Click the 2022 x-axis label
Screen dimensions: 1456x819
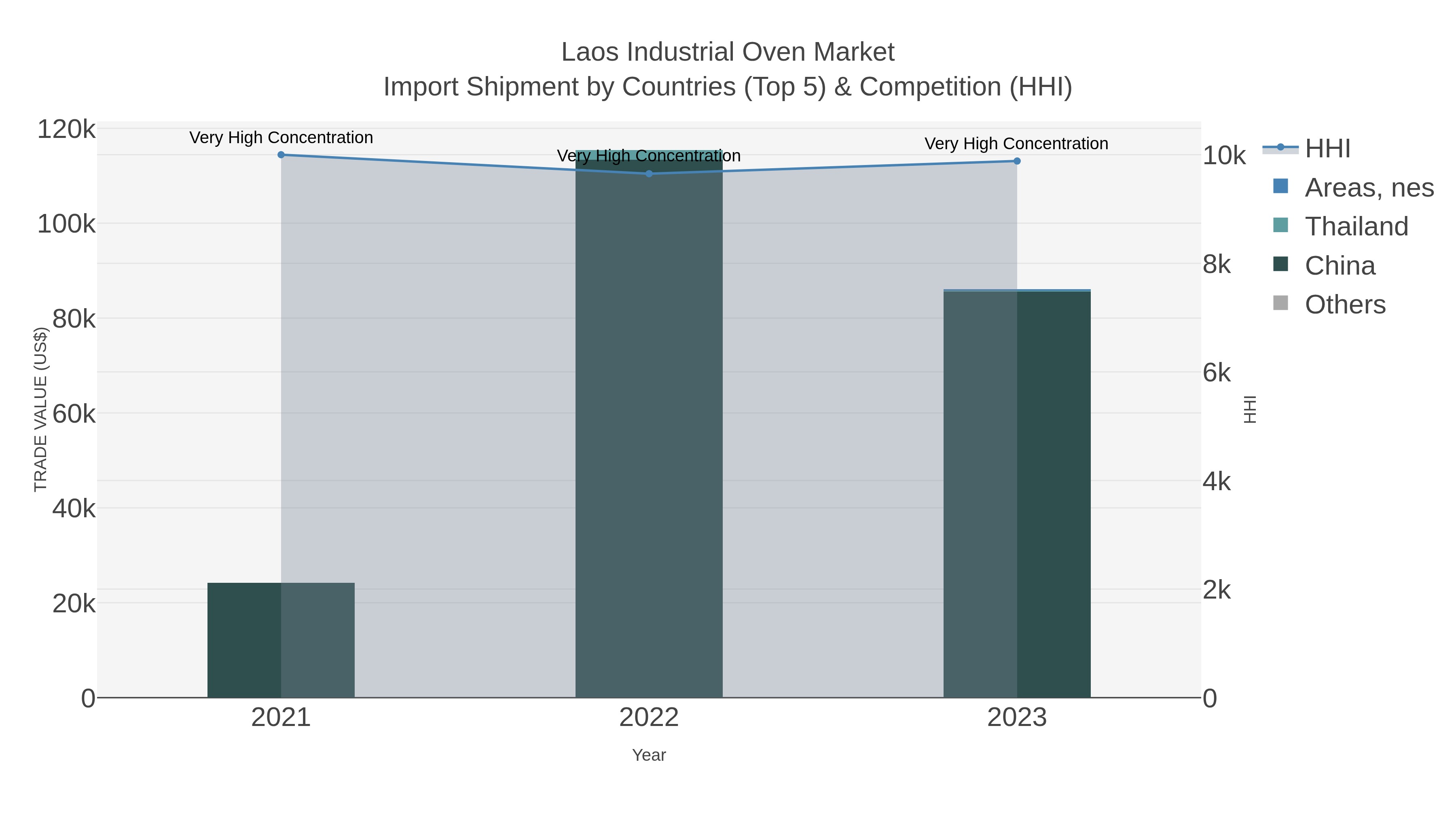pos(649,718)
